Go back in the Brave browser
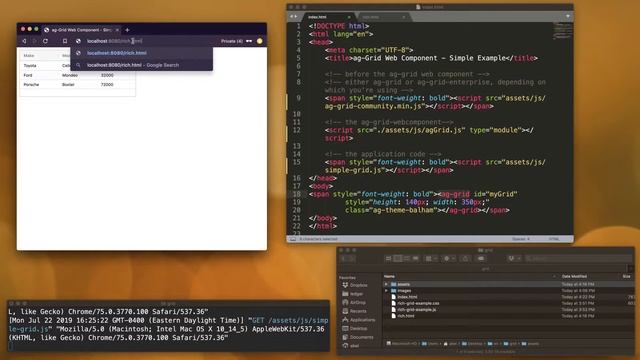Image resolution: width=640 pixels, height=360 pixels. (24, 41)
